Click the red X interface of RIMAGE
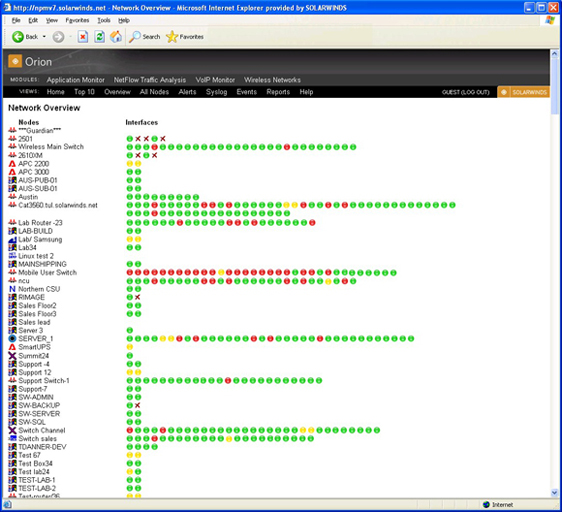This screenshot has width=562, height=512. (x=138, y=297)
